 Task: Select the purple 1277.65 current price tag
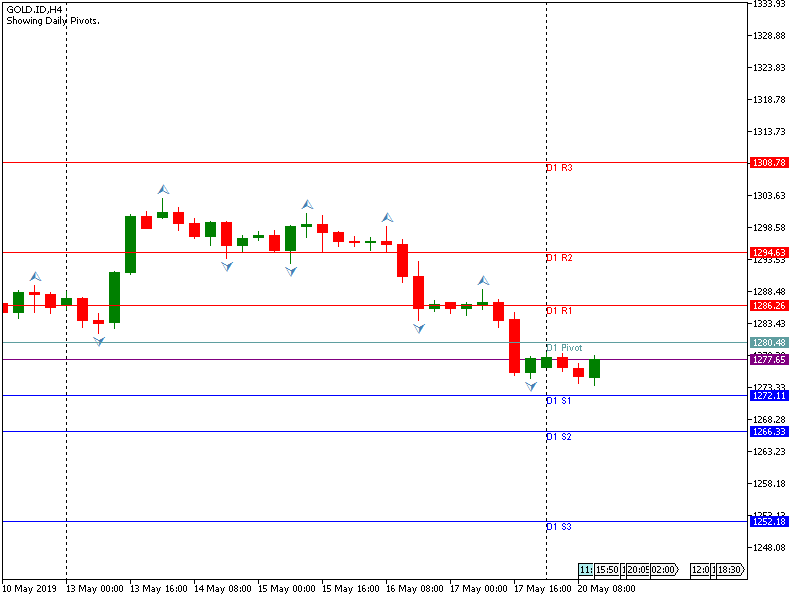(768, 359)
